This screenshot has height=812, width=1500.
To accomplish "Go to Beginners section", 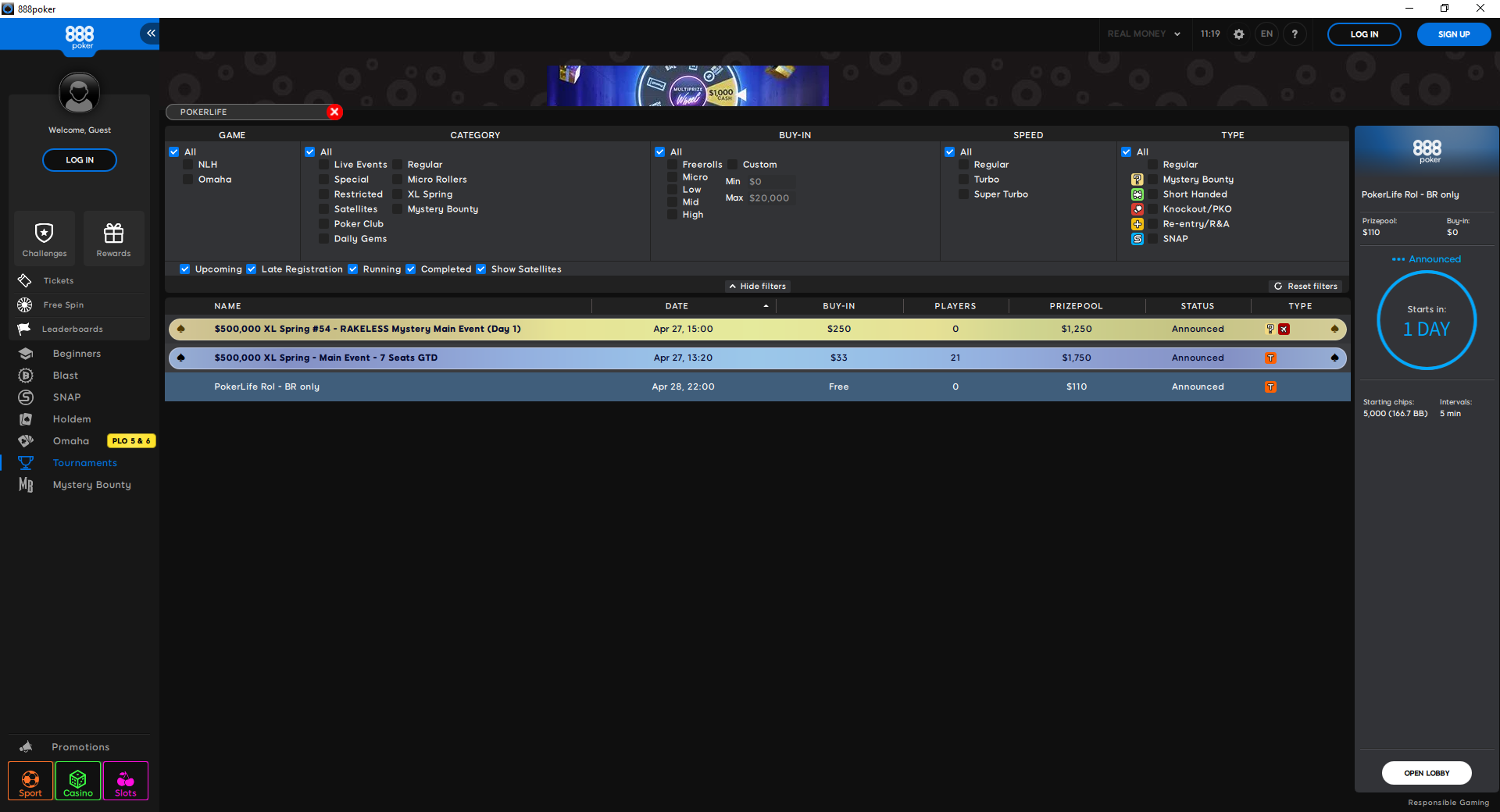I will click(77, 354).
